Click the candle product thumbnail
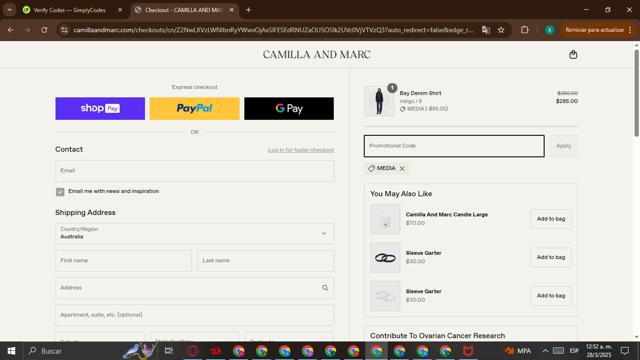 coord(385,219)
